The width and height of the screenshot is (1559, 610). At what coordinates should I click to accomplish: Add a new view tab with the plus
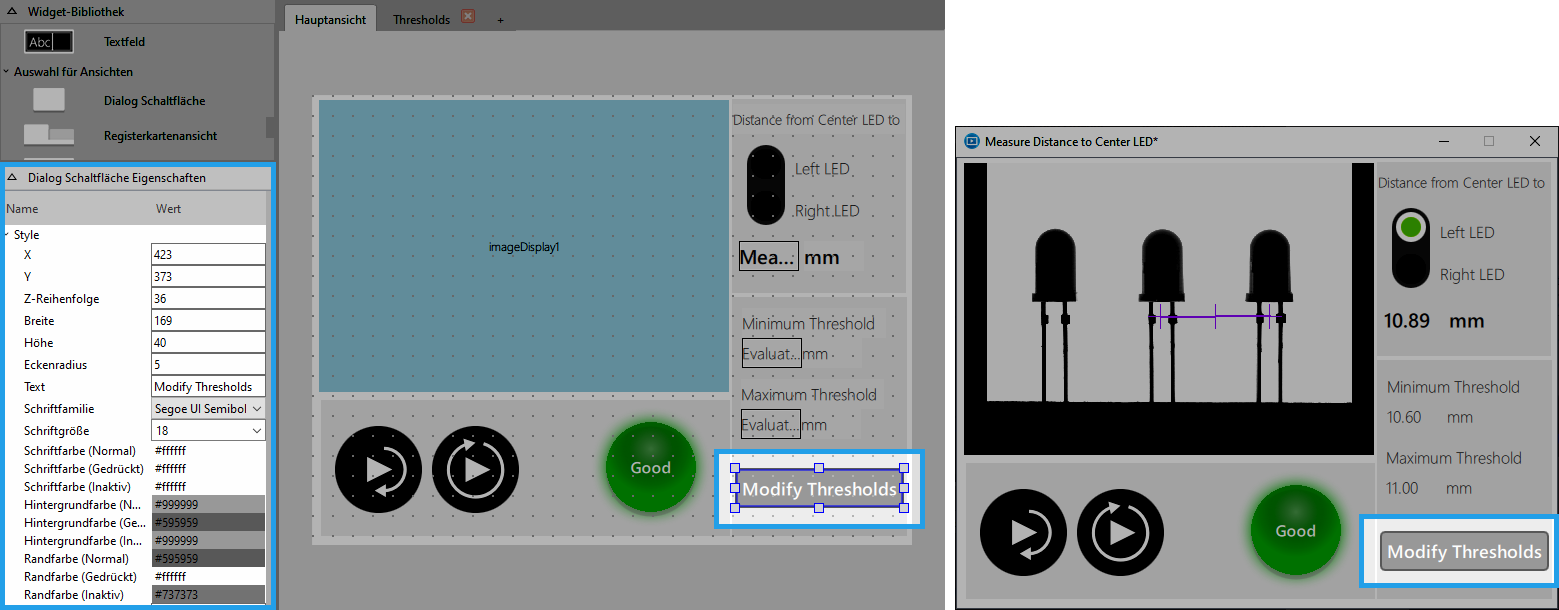pyautogui.click(x=500, y=20)
